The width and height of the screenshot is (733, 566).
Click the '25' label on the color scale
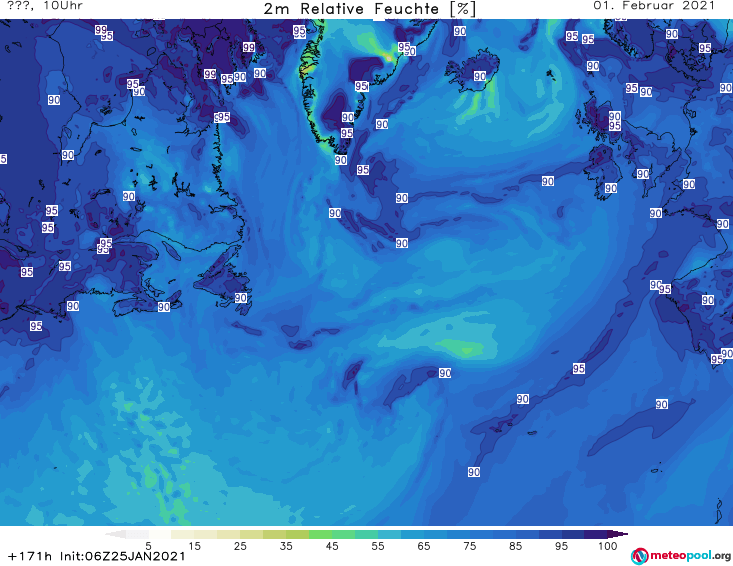pos(240,546)
